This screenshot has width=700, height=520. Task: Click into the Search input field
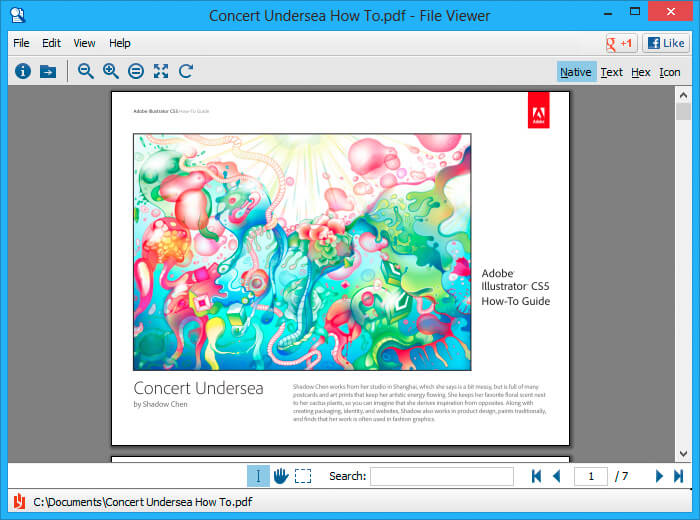[442, 476]
